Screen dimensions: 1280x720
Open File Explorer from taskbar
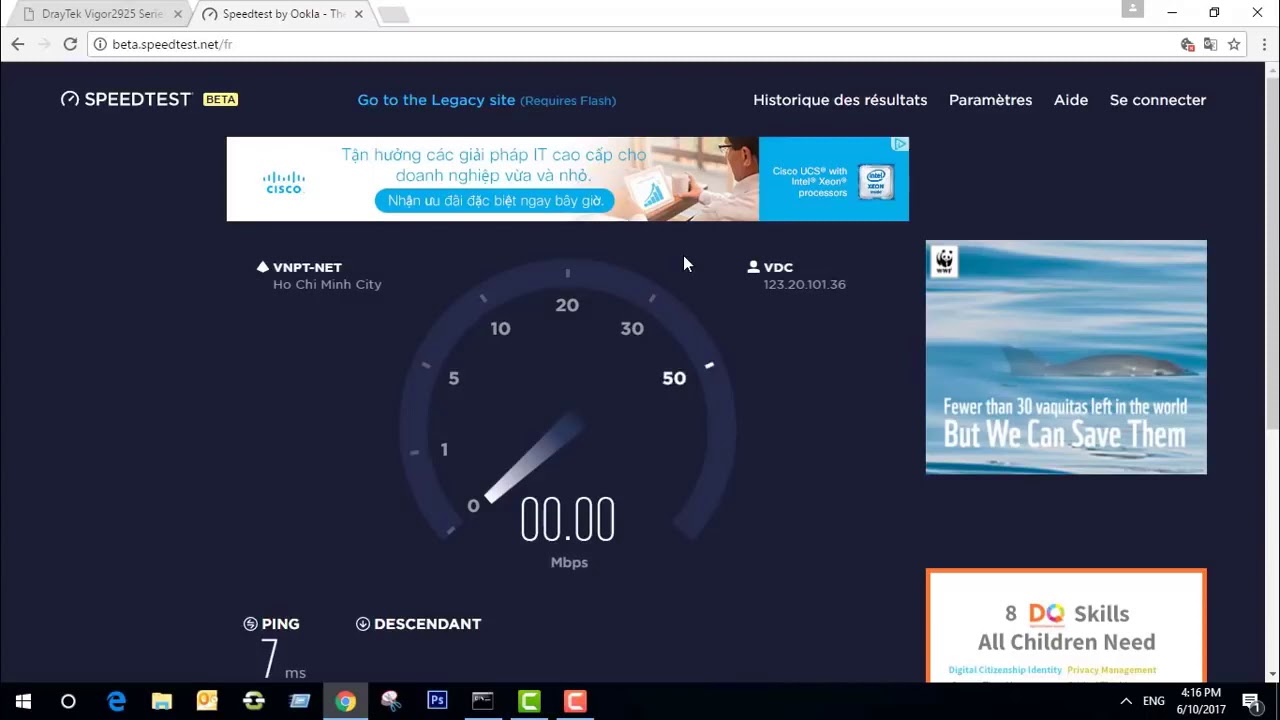(161, 701)
